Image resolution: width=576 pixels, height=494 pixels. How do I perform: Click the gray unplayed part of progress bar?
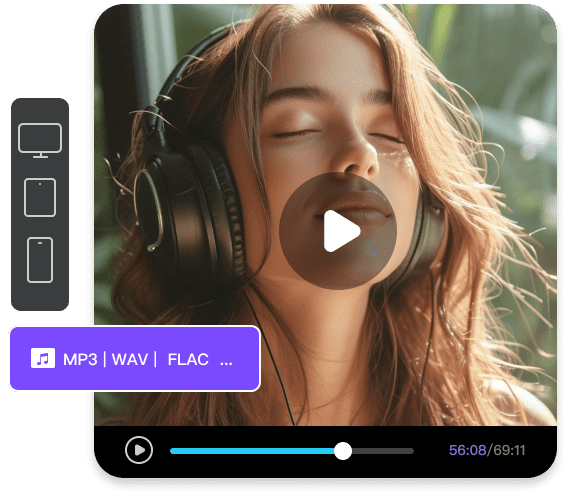click(383, 451)
